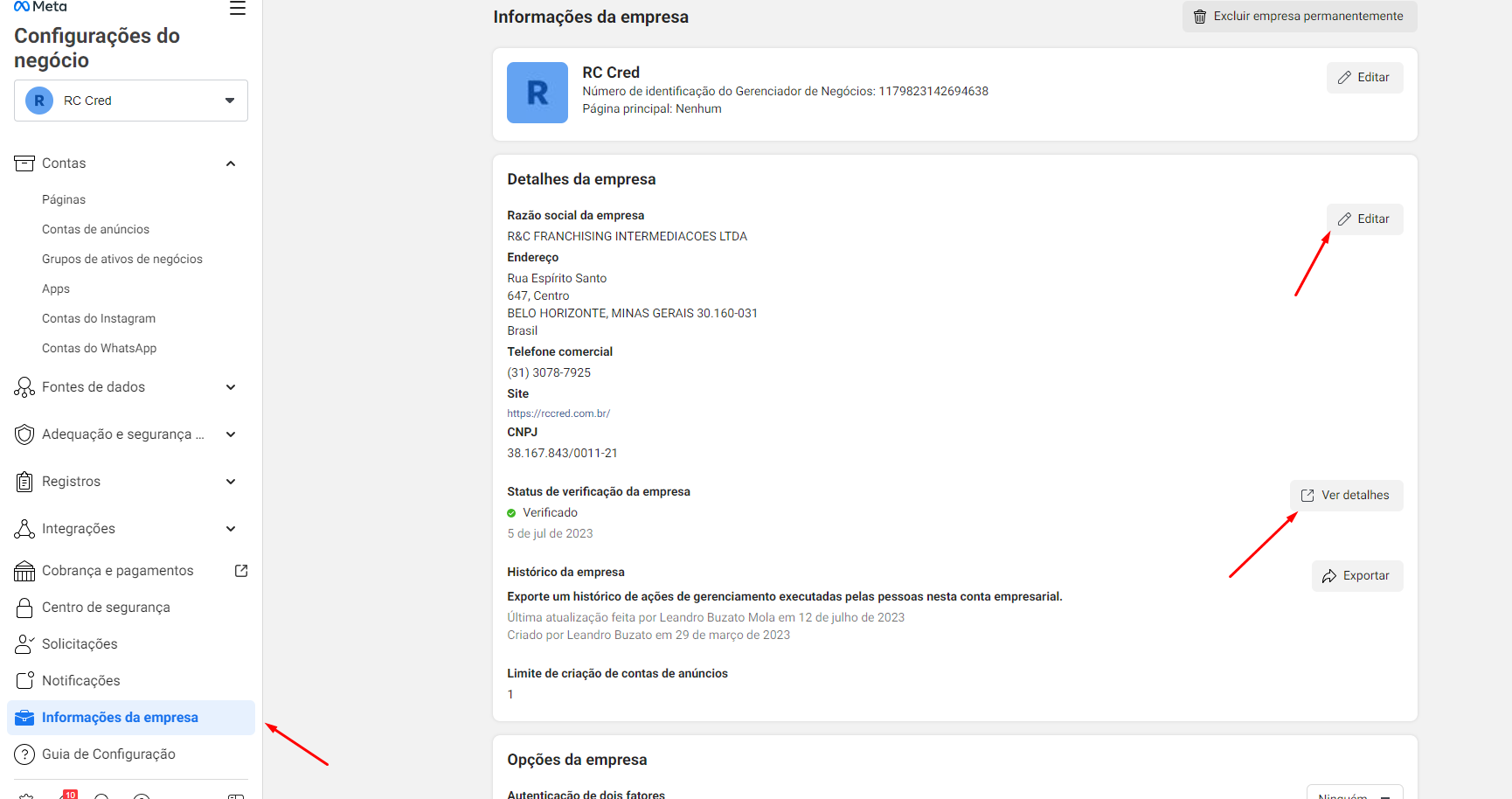Open Contas do Instagram

[x=99, y=318]
